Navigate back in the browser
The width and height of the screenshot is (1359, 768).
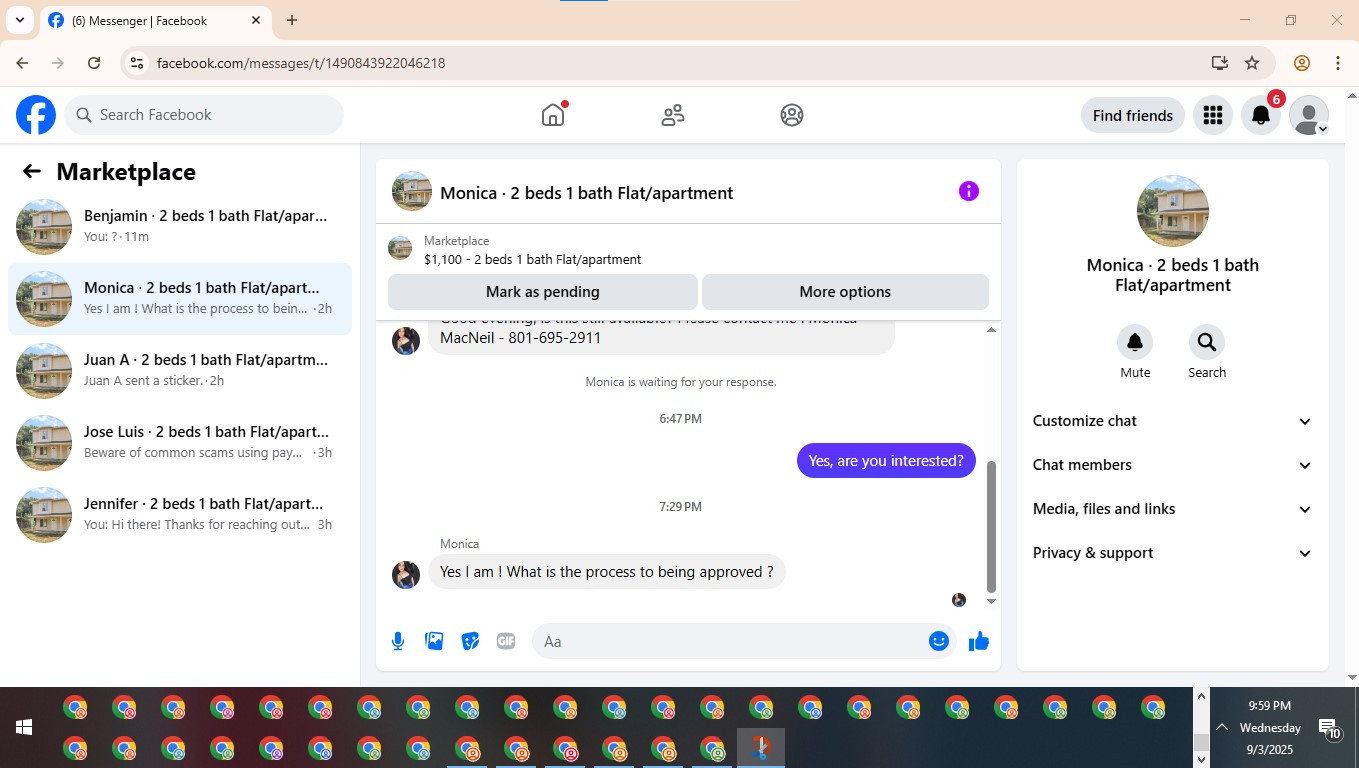(x=22, y=63)
